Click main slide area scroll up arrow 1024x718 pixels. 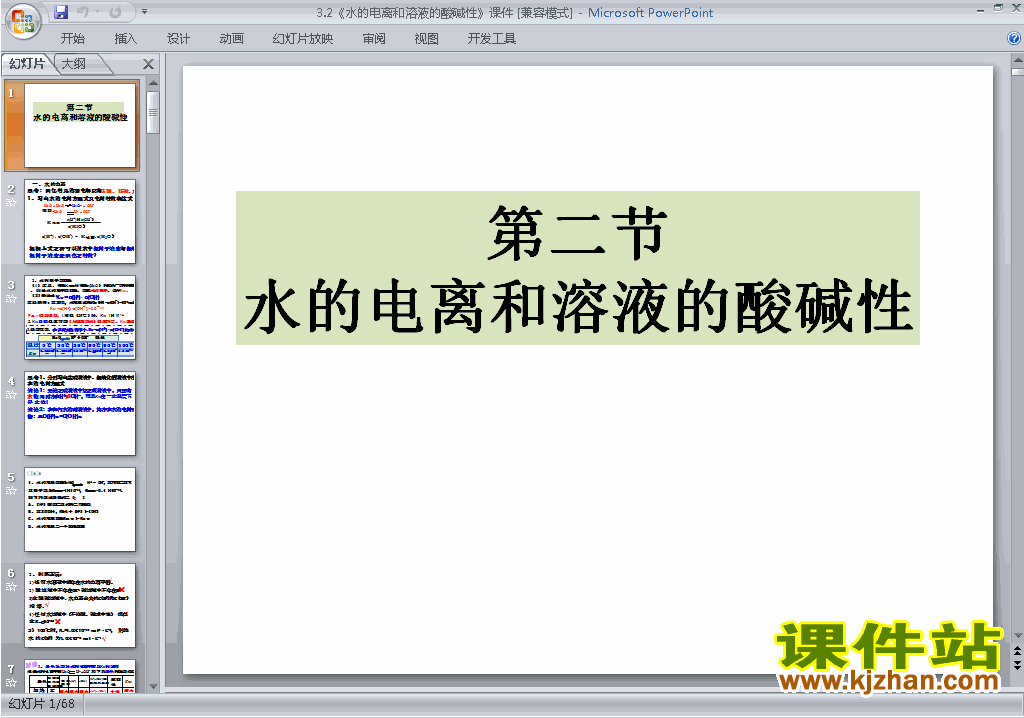(x=1017, y=59)
